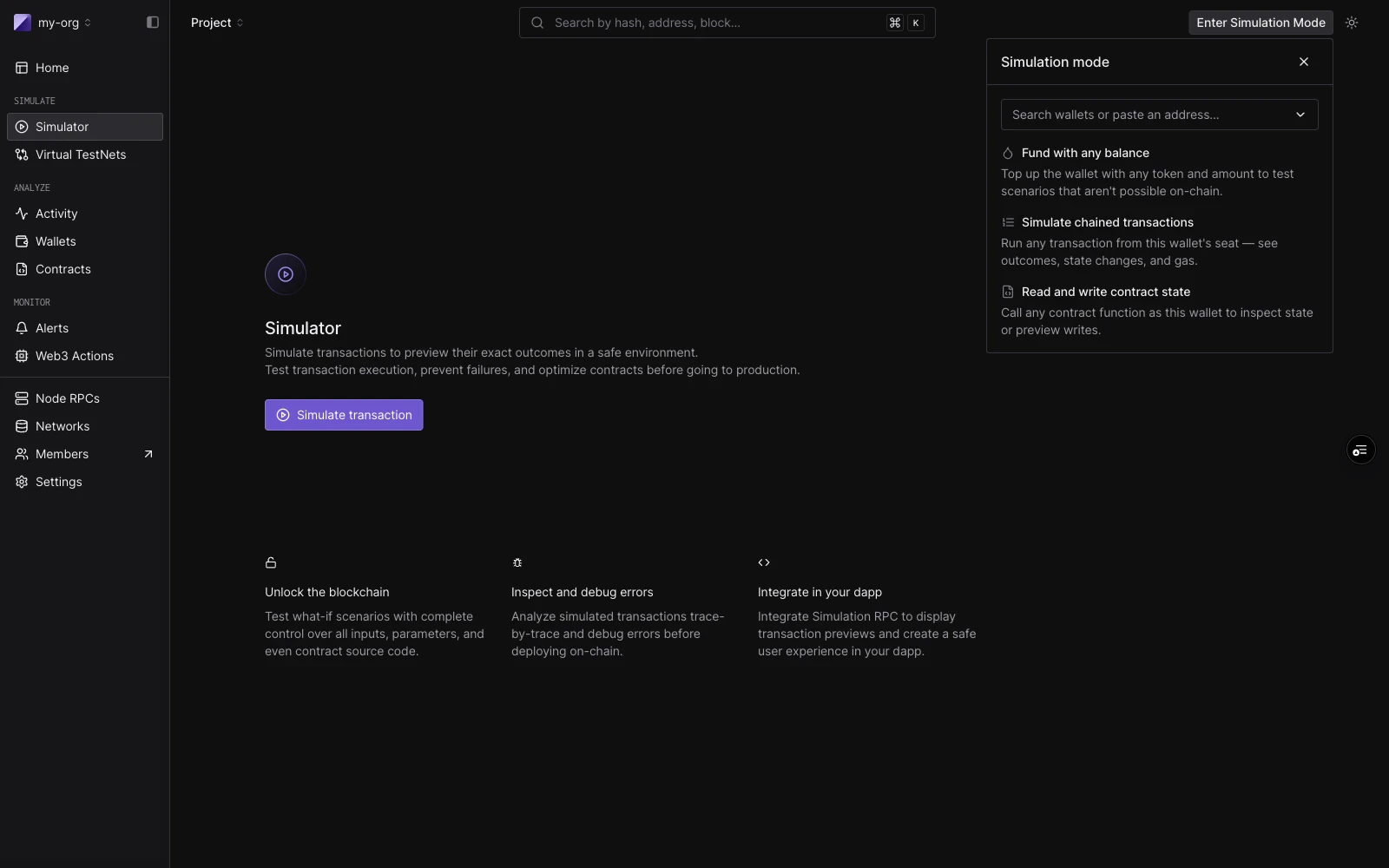Click the contract state document icon

coord(1008,292)
